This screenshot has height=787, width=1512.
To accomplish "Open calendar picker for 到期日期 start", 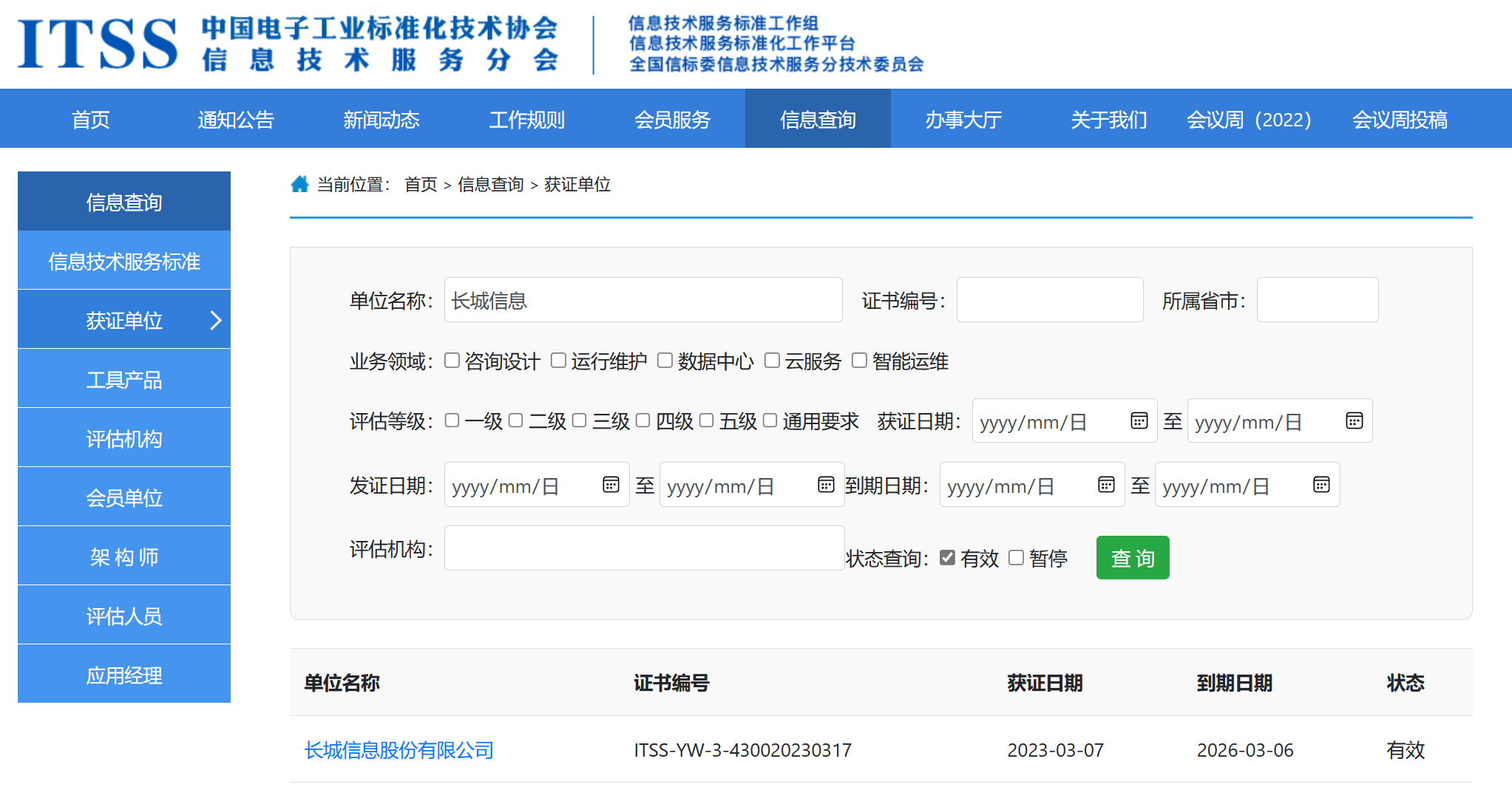I will point(1106,485).
